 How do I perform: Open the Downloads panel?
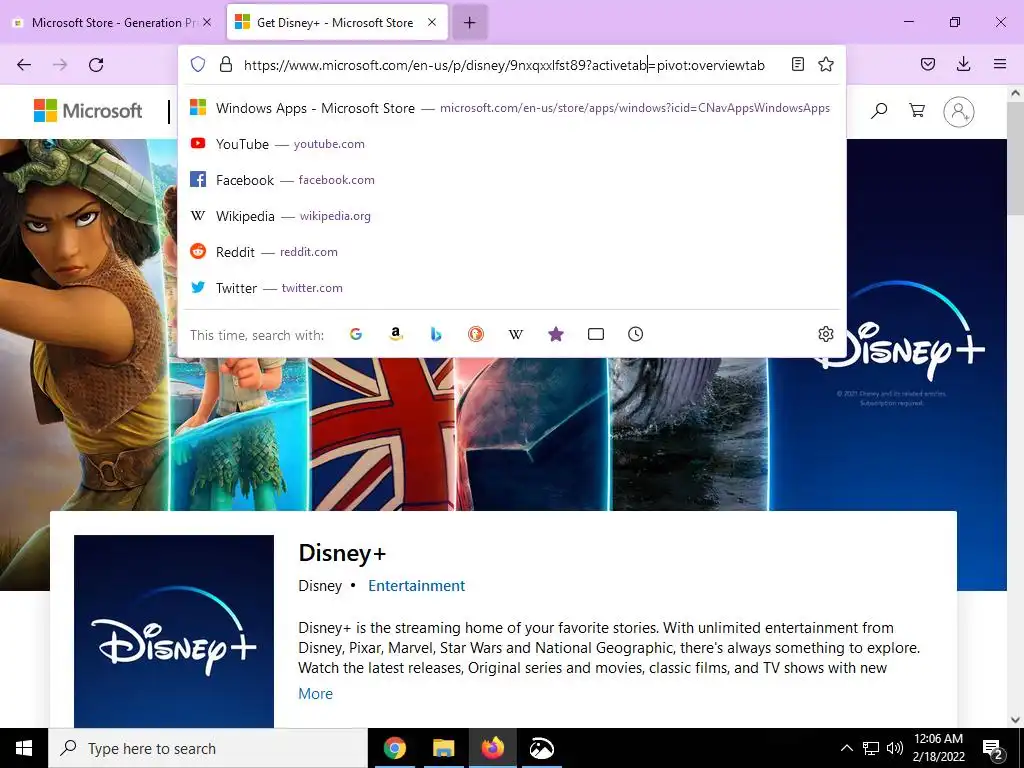click(963, 64)
